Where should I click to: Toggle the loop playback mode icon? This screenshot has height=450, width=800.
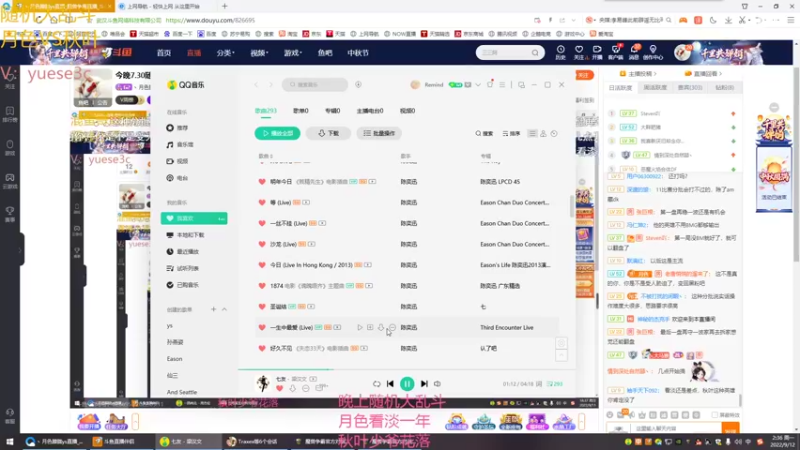point(377,384)
